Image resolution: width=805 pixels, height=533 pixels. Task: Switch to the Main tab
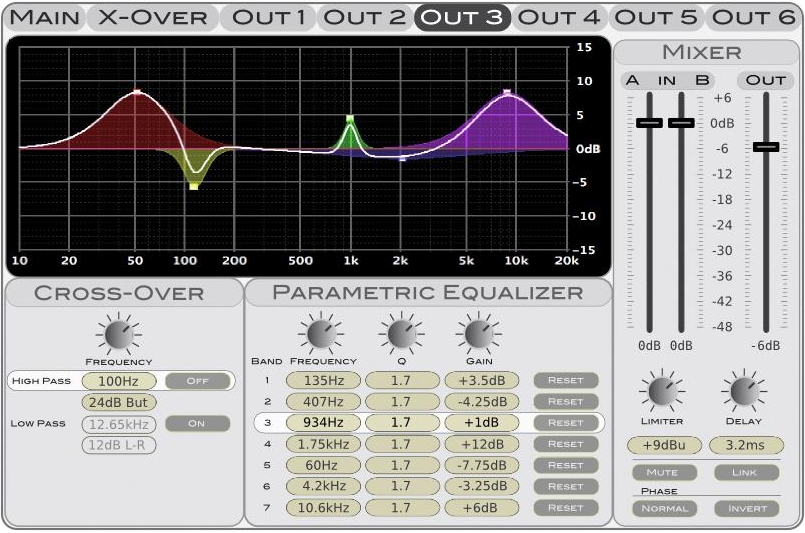click(x=45, y=17)
